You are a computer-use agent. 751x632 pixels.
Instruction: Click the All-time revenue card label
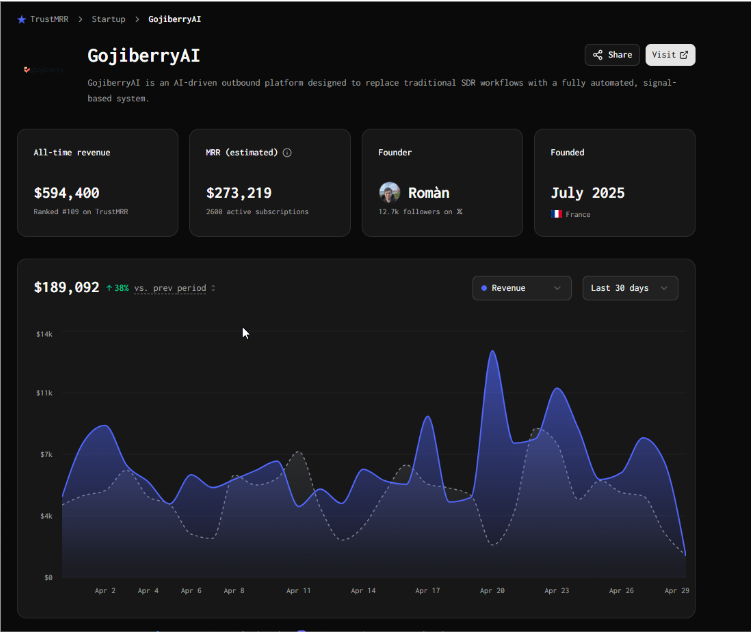pos(72,153)
